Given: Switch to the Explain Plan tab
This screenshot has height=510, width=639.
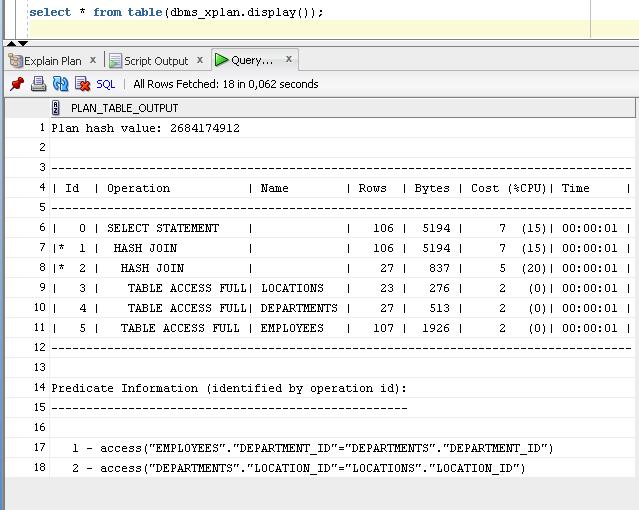Looking at the screenshot, I should [x=53, y=61].
